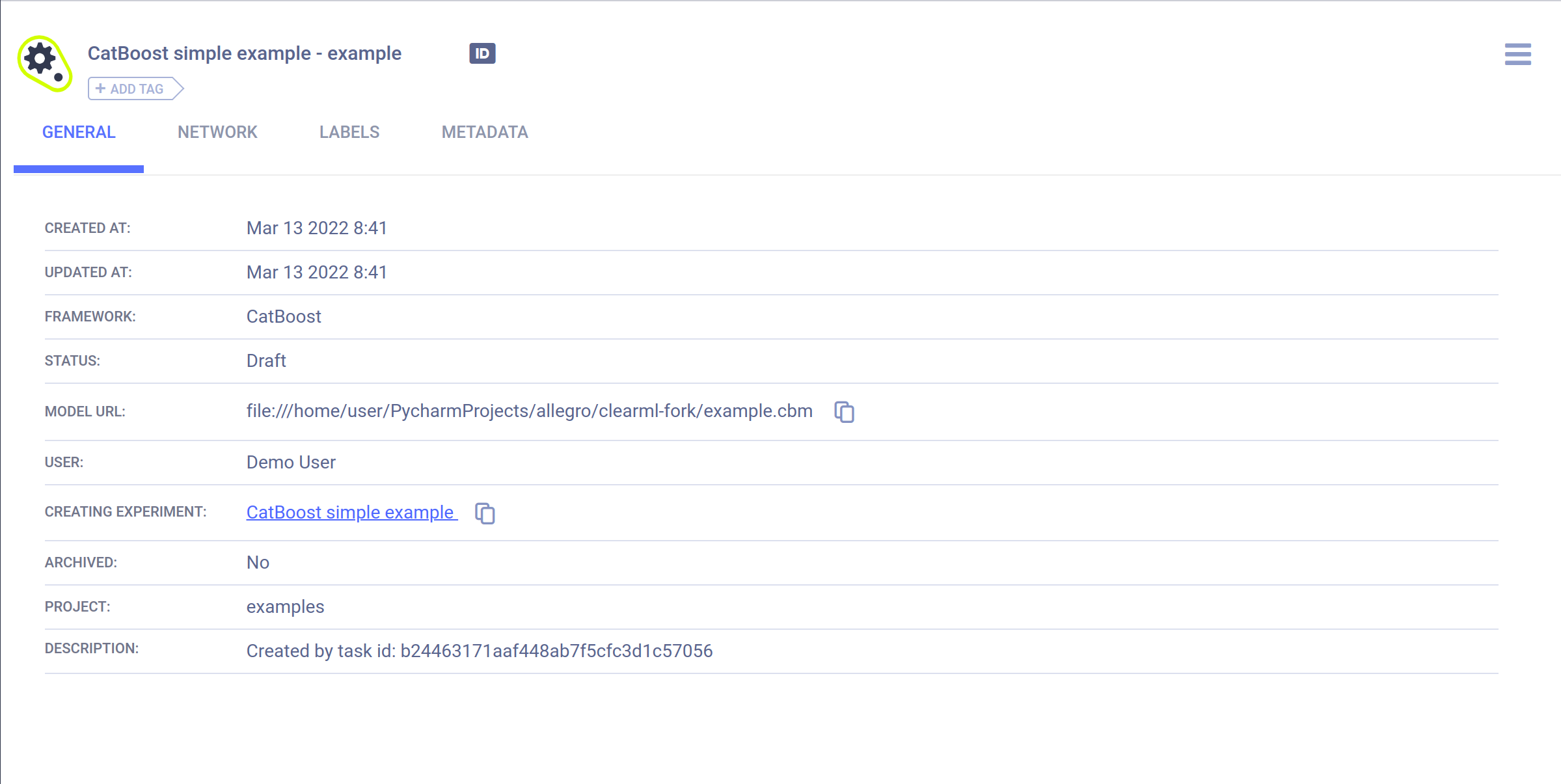Switch to the LABELS tab

tap(349, 132)
